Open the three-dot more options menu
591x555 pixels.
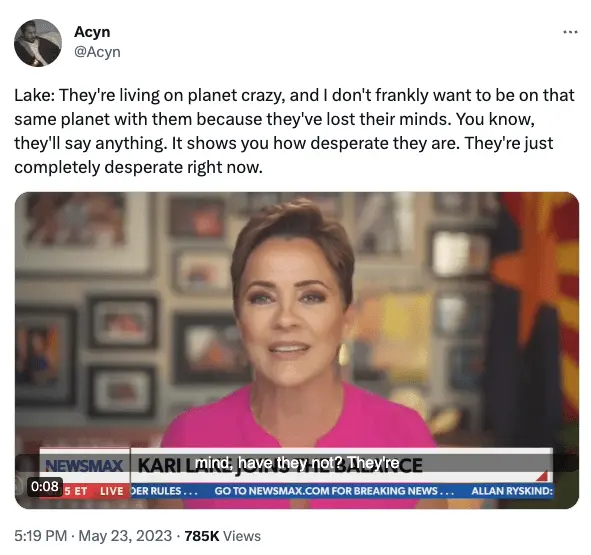pyautogui.click(x=570, y=32)
